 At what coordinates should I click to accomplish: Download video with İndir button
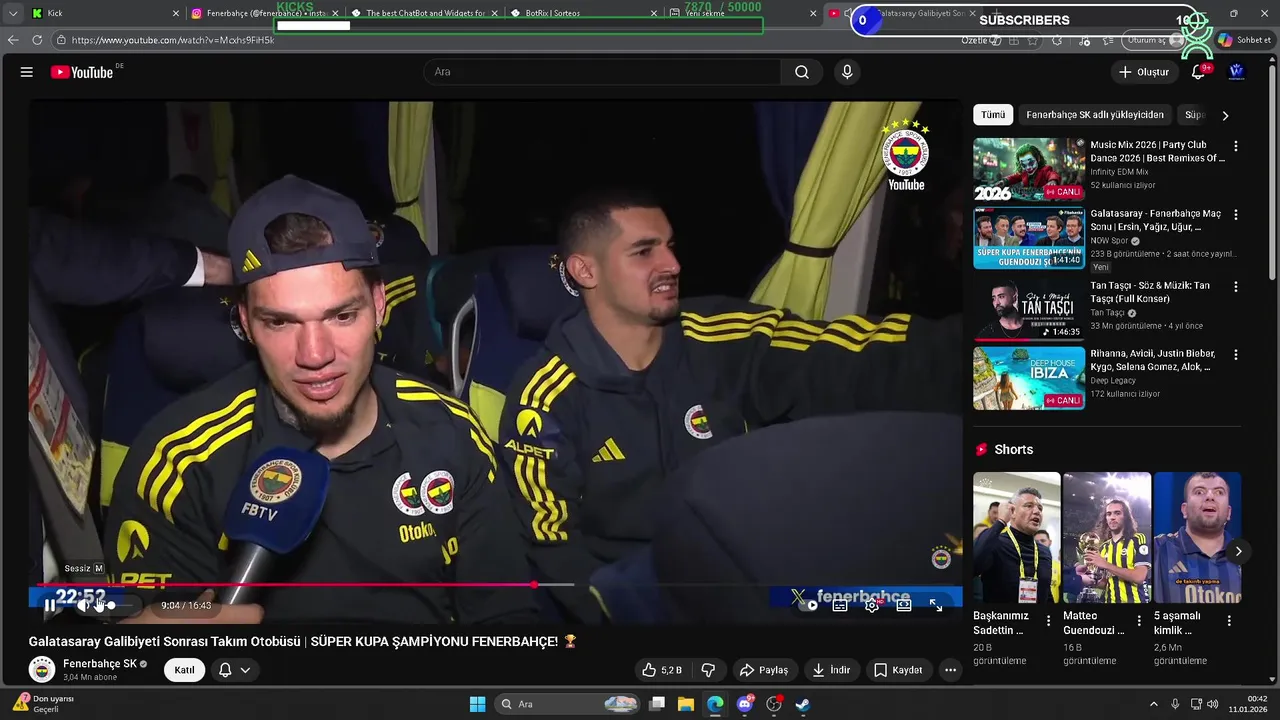(x=831, y=670)
